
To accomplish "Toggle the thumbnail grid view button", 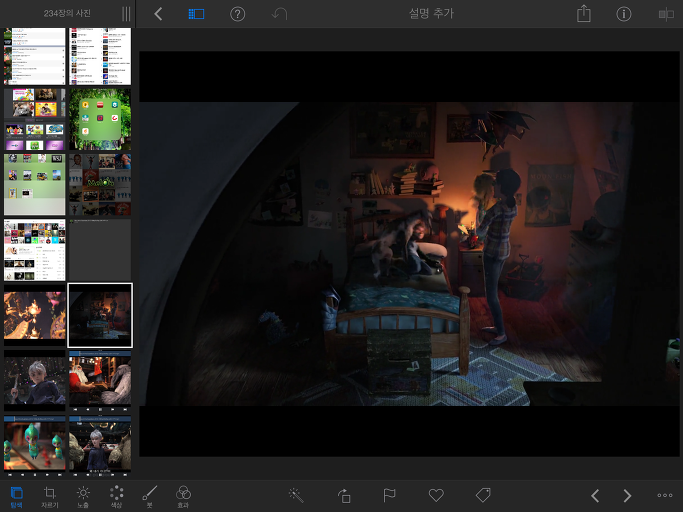I will 196,14.
